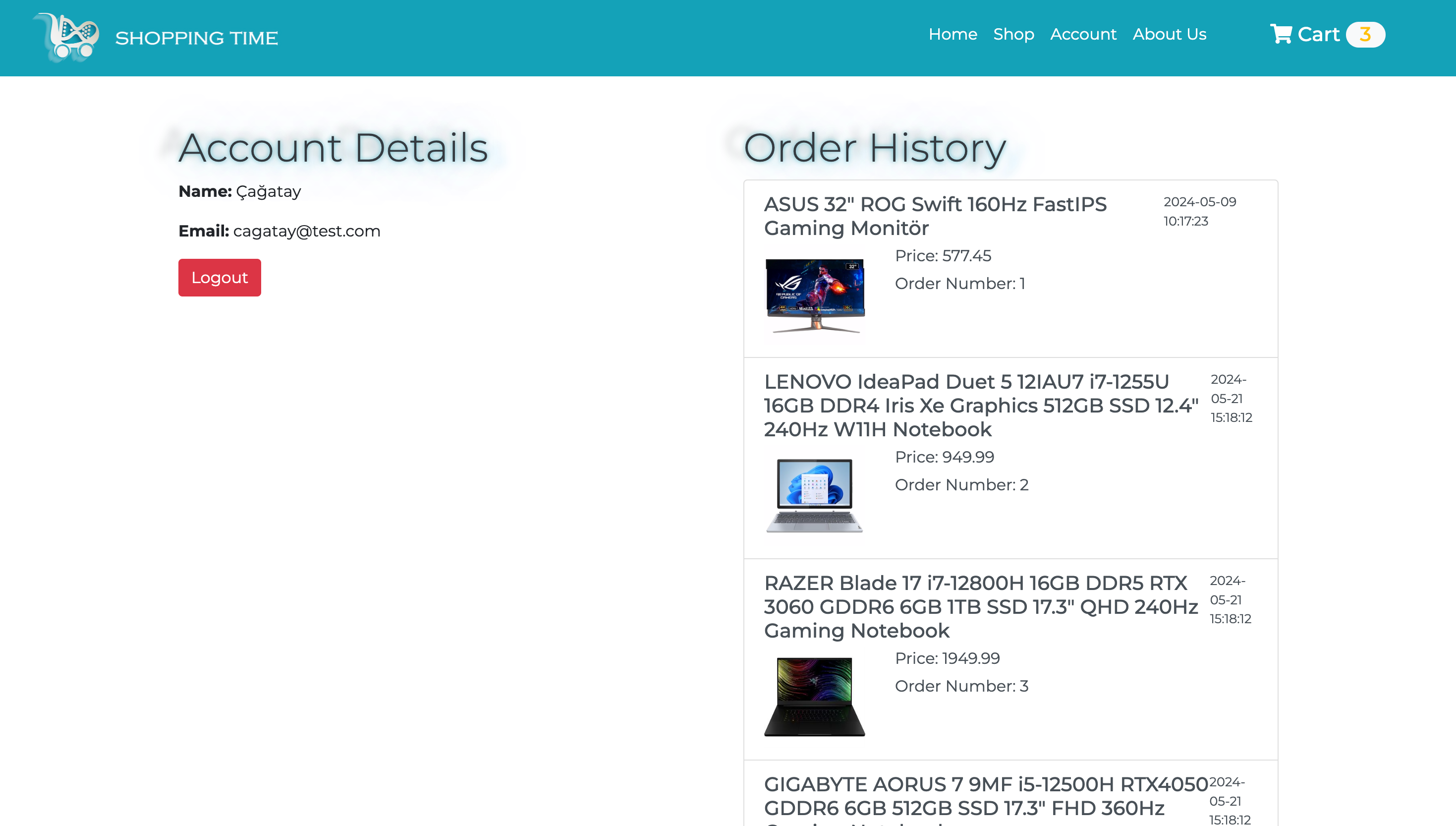Viewport: 1456px width, 826px height.
Task: Click the Shopping Time cart logo
Action: pyautogui.click(x=66, y=38)
